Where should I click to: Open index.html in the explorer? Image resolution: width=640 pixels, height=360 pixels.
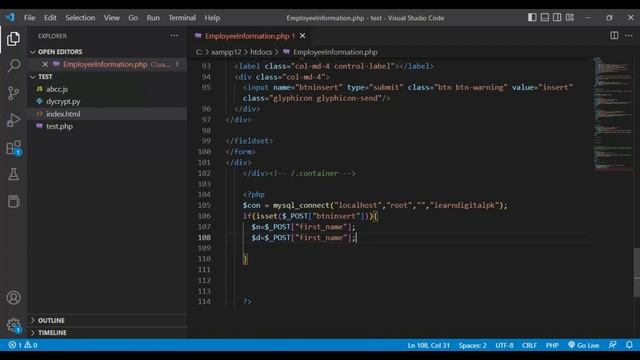click(63, 114)
